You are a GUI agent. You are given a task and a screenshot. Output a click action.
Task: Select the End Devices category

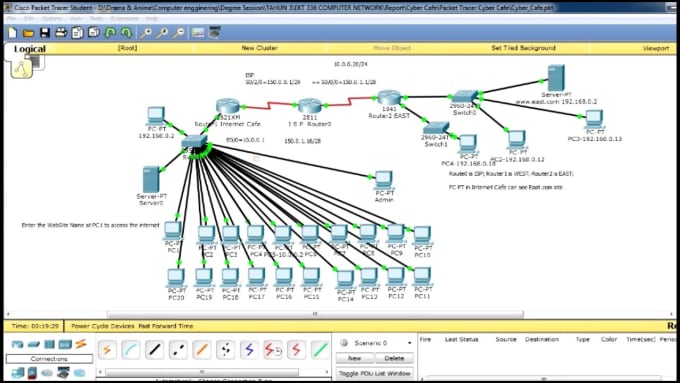tap(18, 373)
